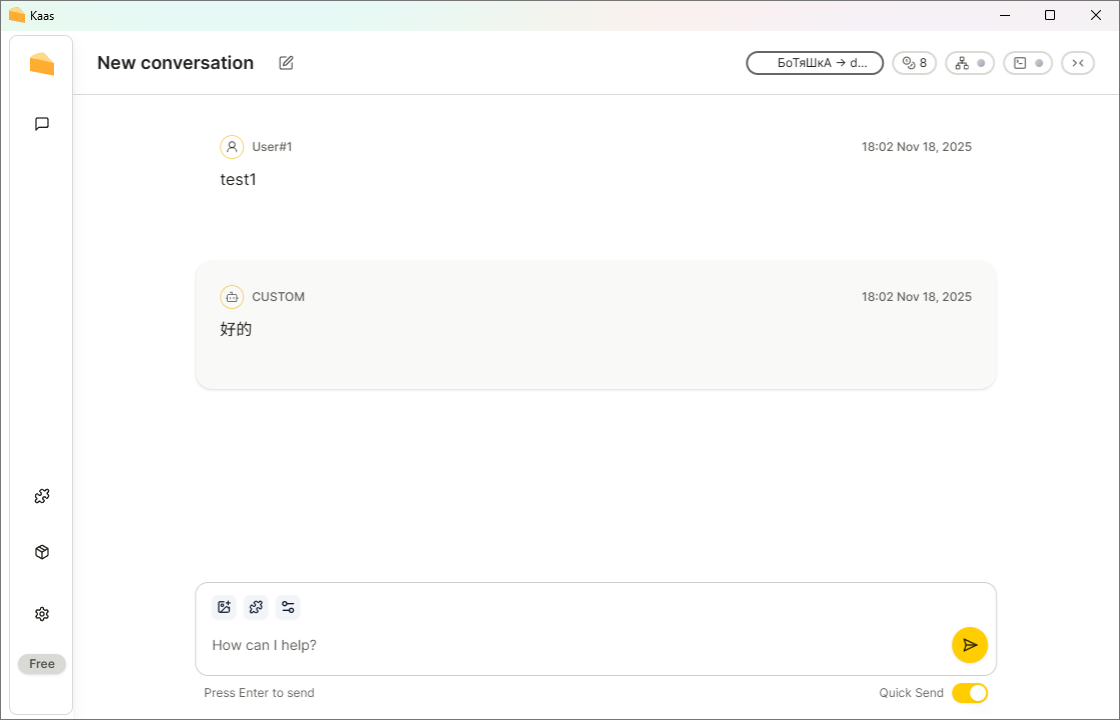Open the БоТяШкА model selector

pyautogui.click(x=815, y=63)
